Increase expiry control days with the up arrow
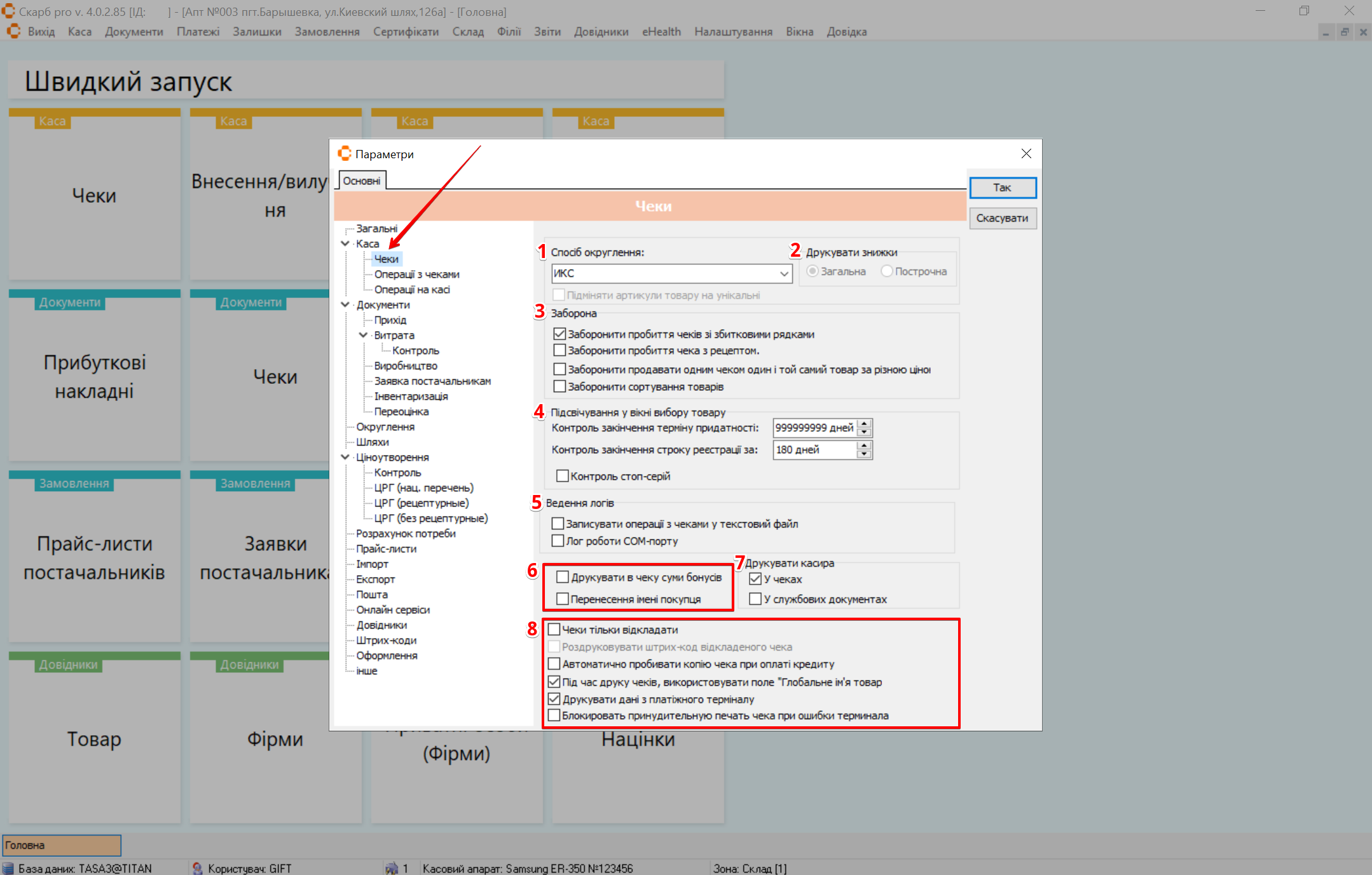The image size is (1372, 875). coord(864,424)
